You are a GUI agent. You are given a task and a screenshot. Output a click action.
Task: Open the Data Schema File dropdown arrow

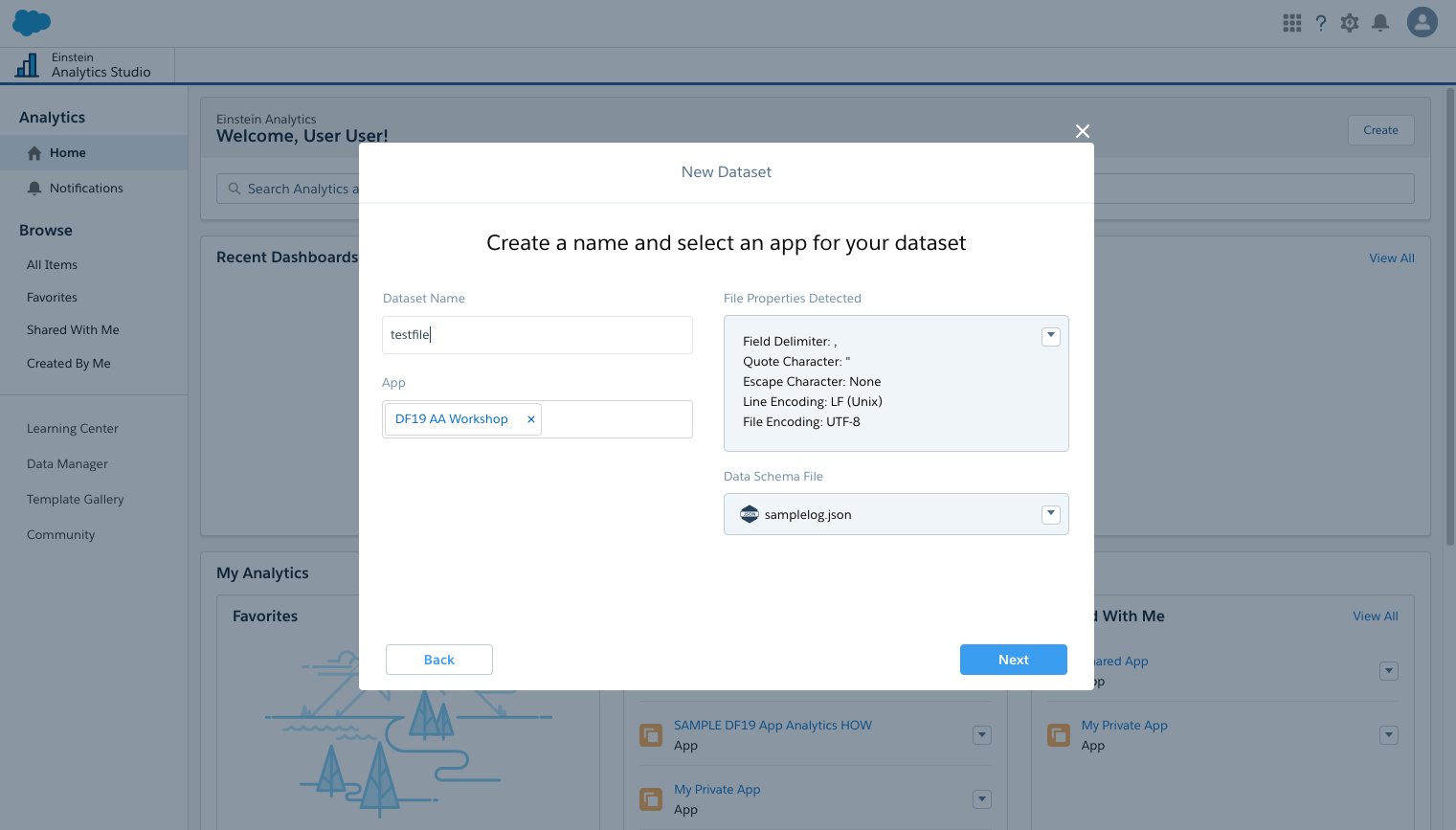[x=1051, y=514]
